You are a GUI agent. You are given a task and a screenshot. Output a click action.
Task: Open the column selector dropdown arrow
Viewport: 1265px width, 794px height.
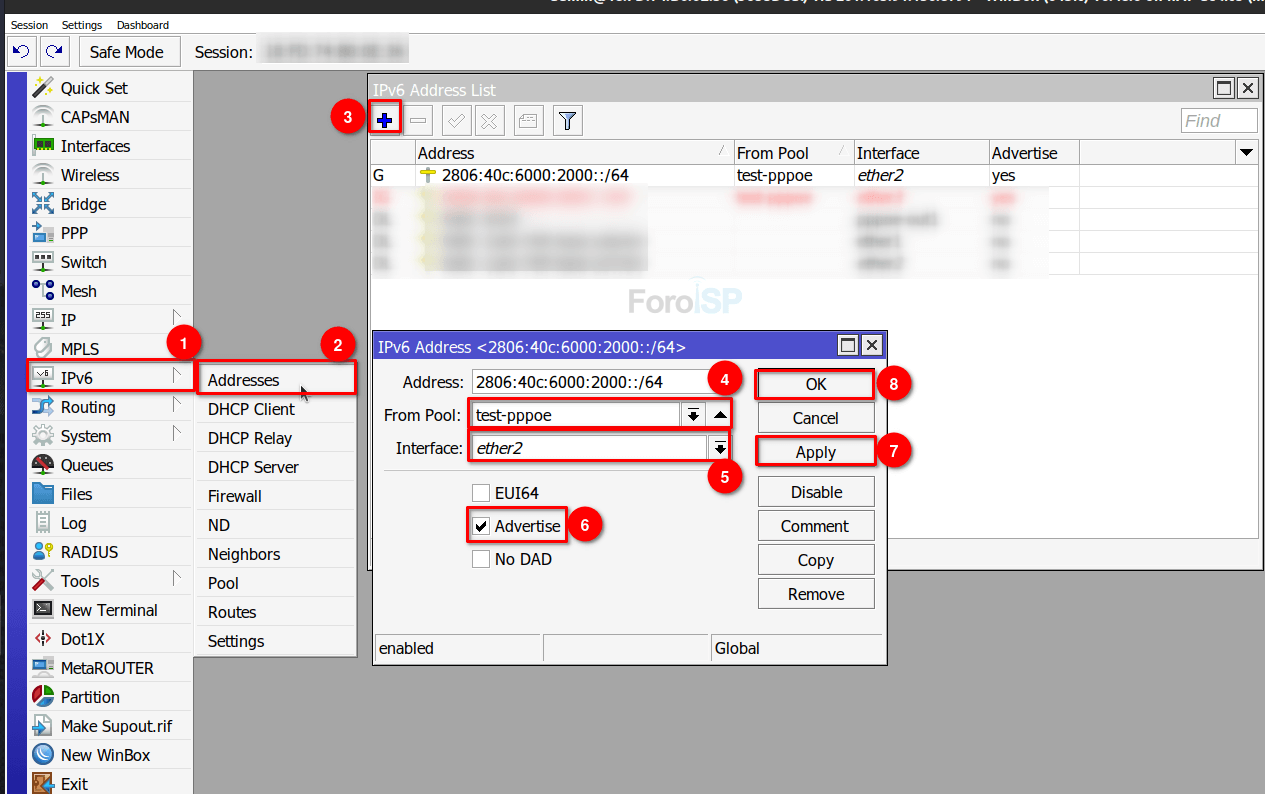1246,153
